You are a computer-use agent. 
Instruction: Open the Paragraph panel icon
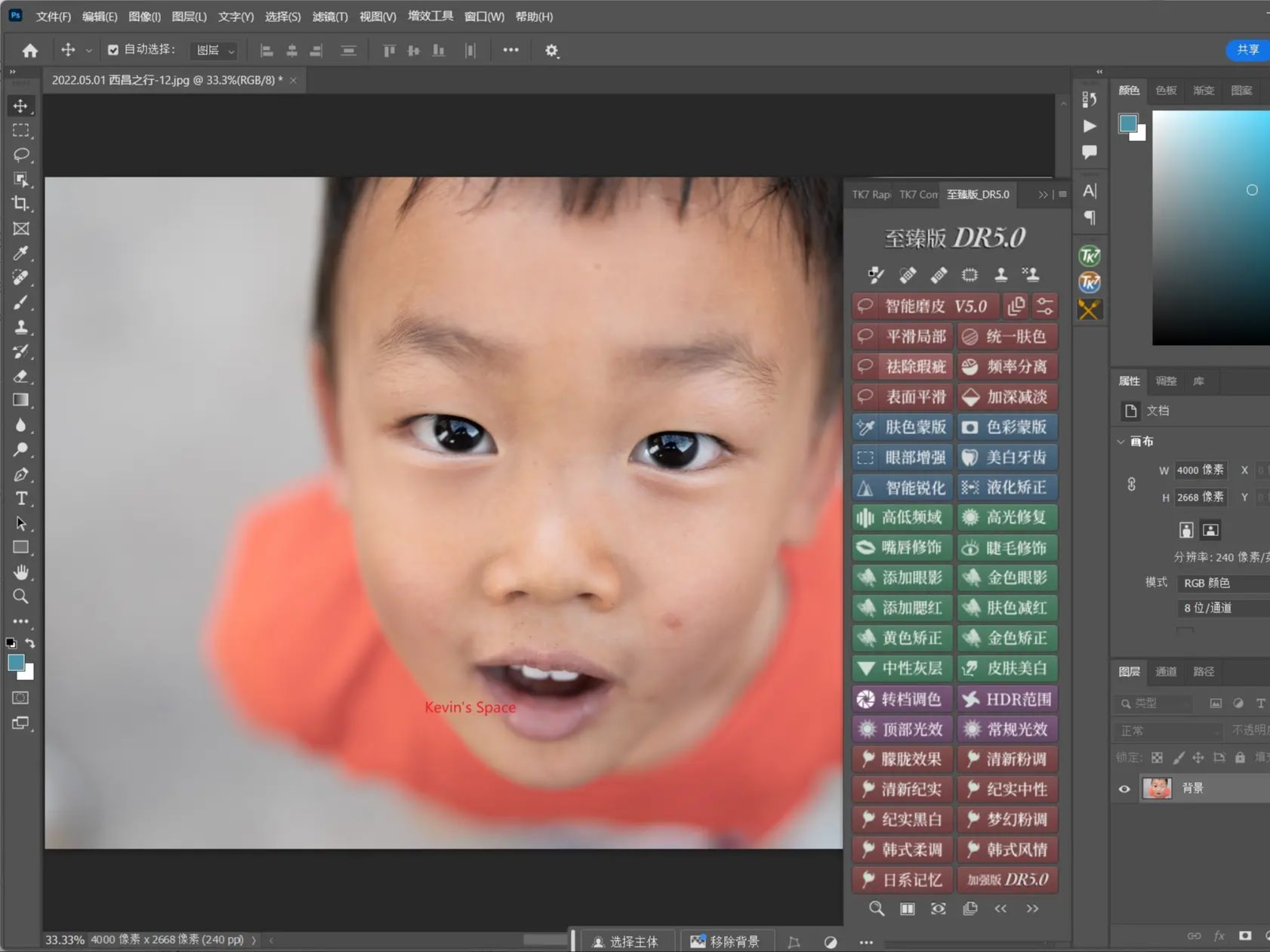click(1089, 217)
